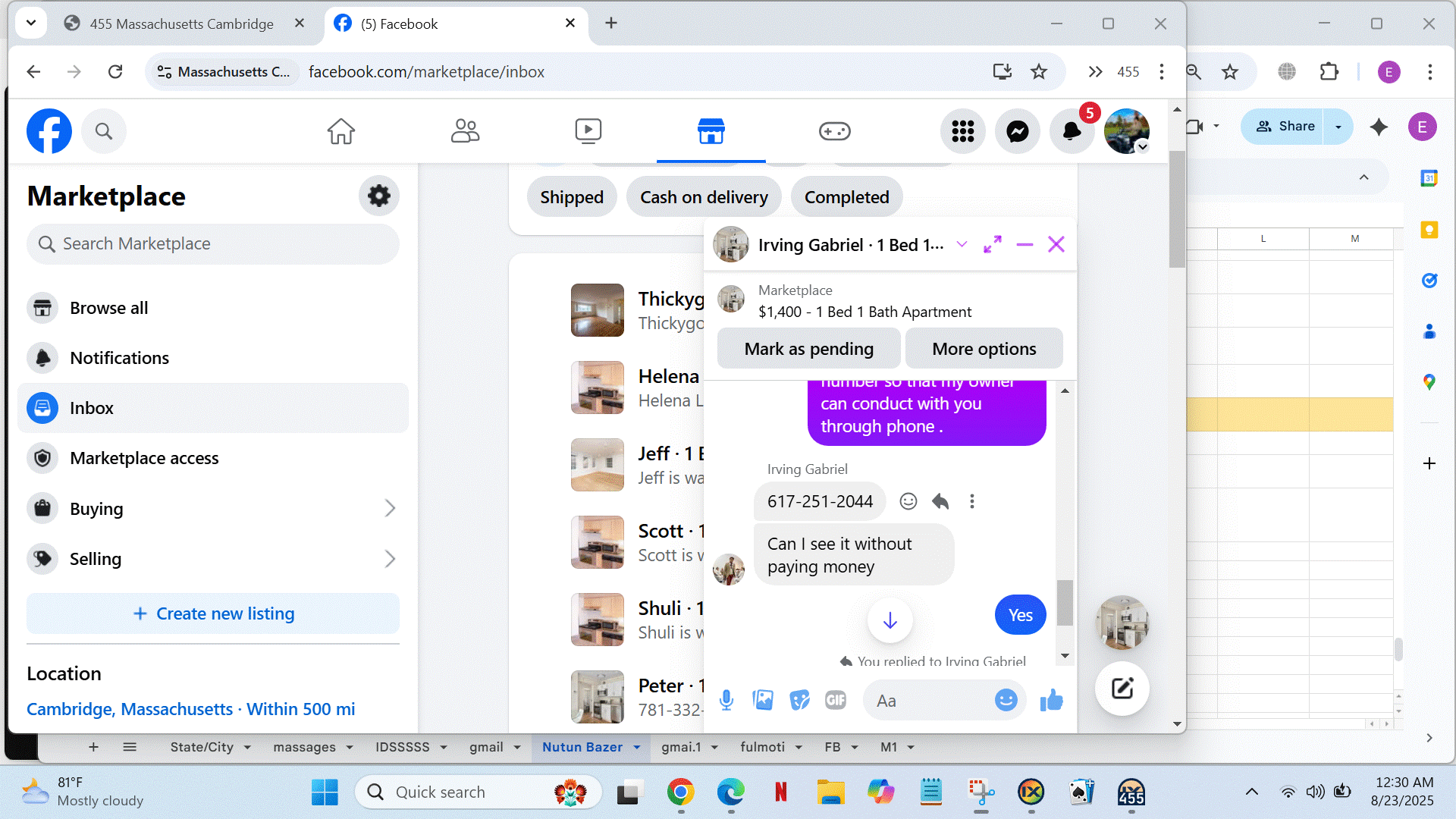Image resolution: width=1456 pixels, height=819 pixels.
Task: Click Mark as pending button
Action: 808,349
